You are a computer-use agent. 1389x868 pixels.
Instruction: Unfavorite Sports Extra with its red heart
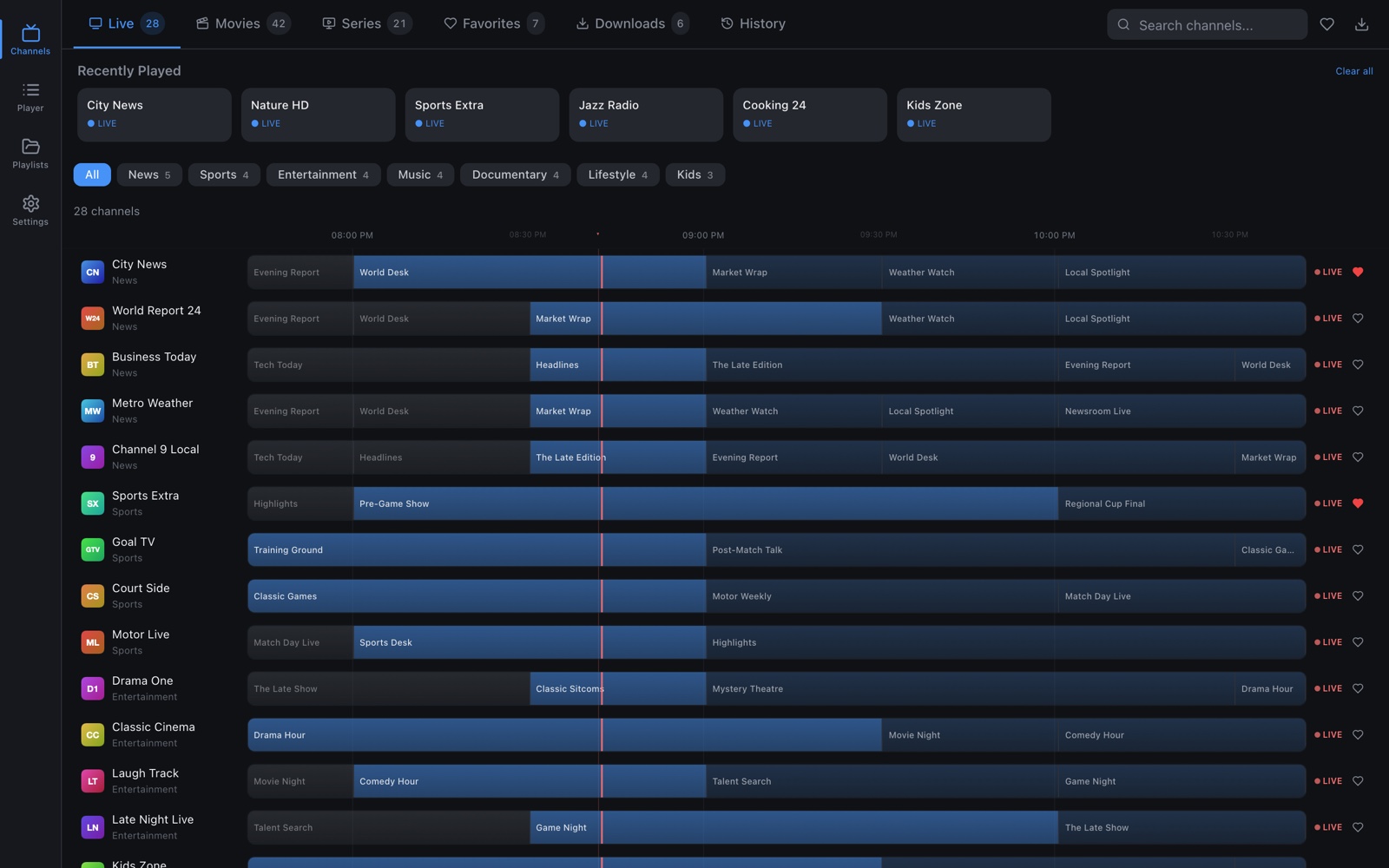coord(1358,503)
